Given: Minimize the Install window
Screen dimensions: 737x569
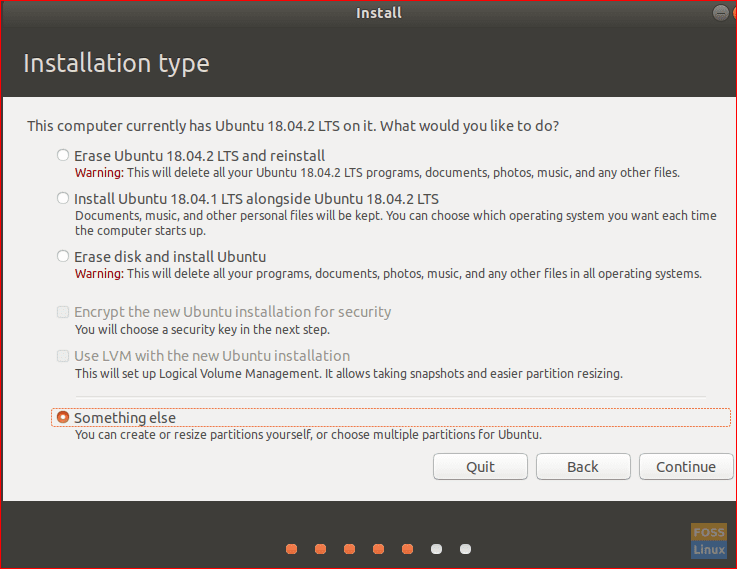Looking at the screenshot, I should [x=720, y=13].
